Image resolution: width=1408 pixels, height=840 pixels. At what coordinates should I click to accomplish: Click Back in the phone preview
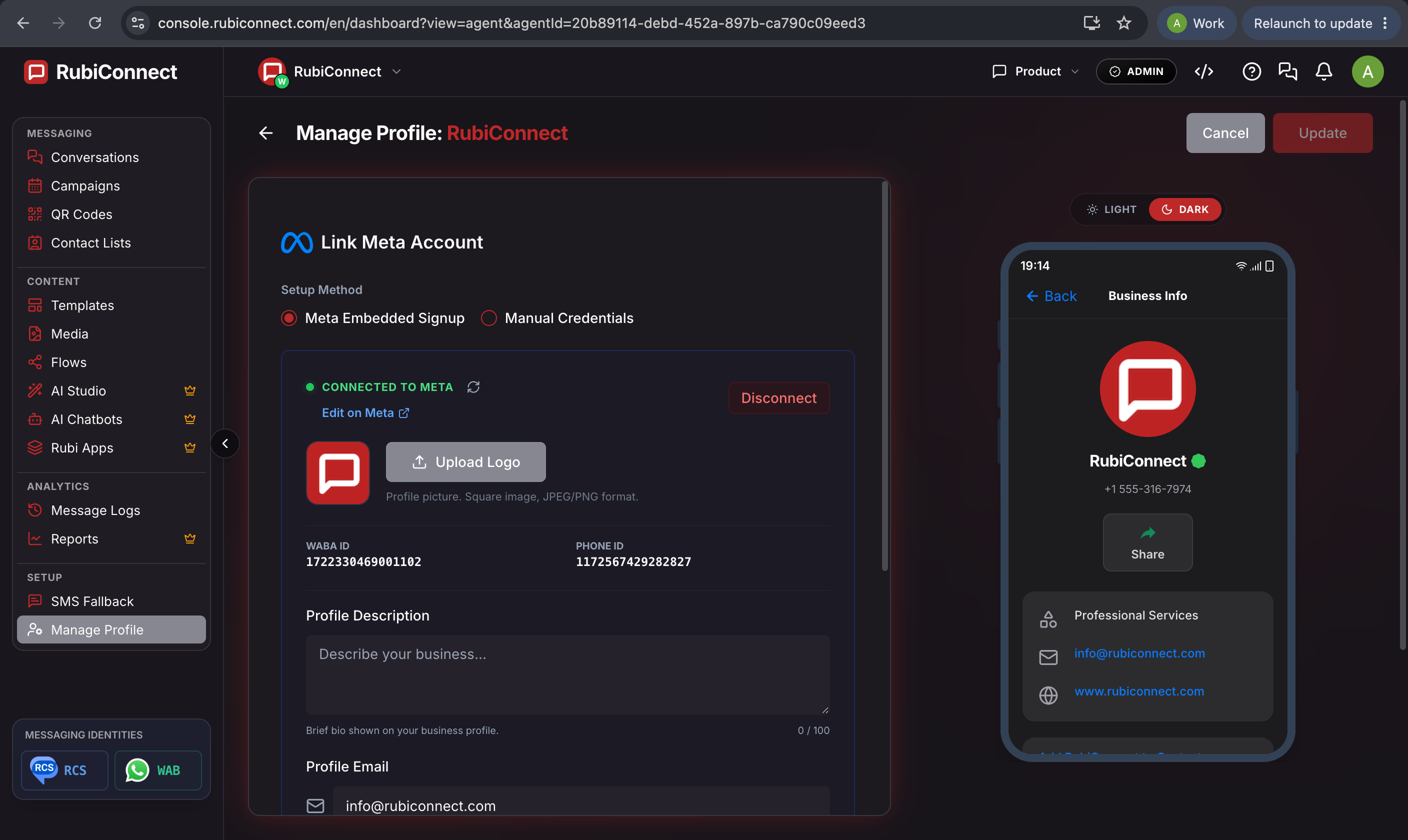click(1051, 296)
